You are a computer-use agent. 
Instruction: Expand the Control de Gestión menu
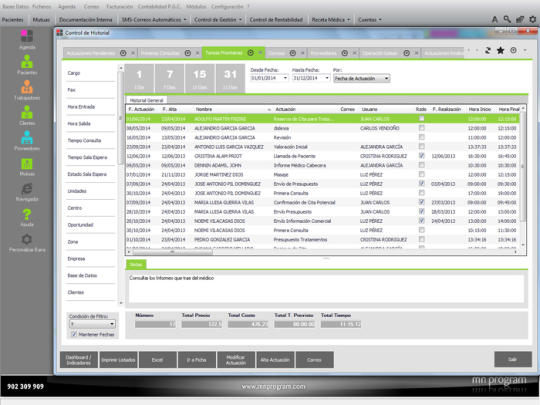click(x=218, y=20)
